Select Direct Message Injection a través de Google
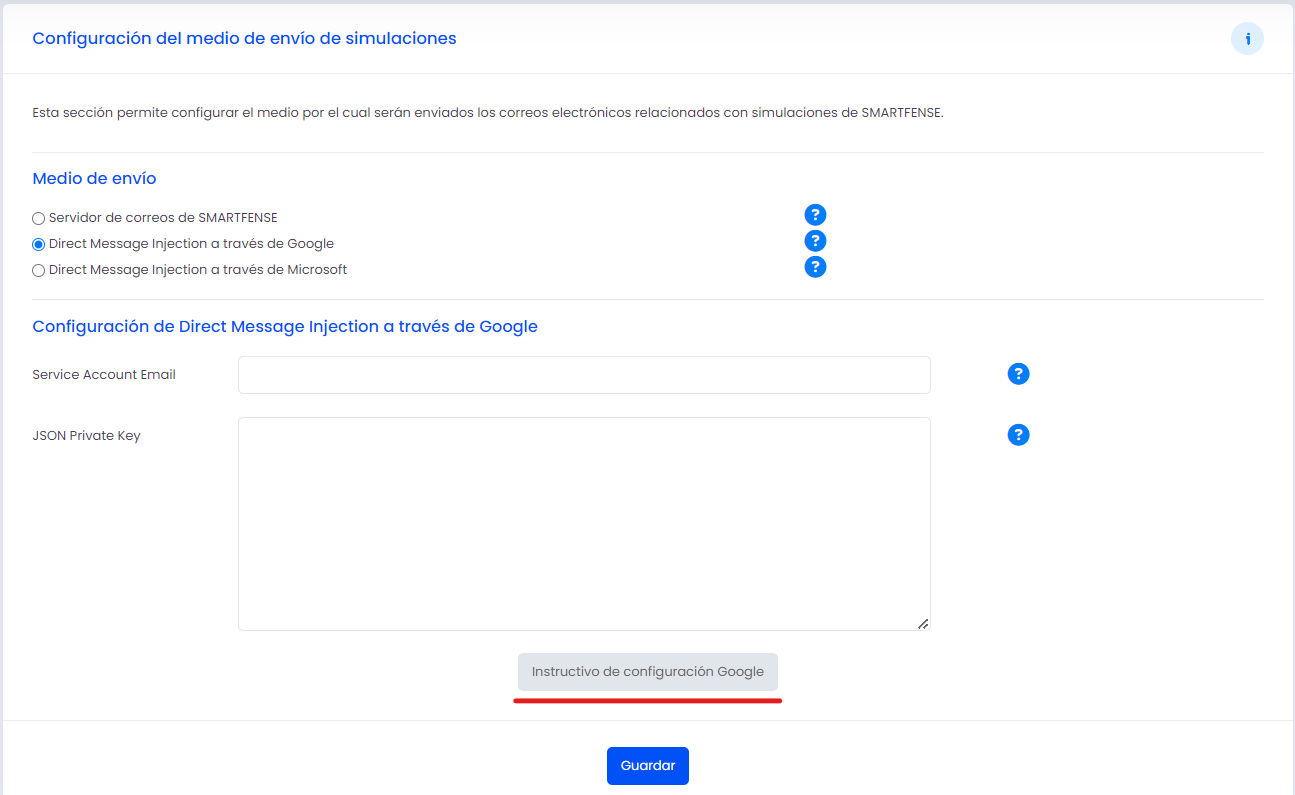Screen dimensions: 1295x795 tap(39, 244)
